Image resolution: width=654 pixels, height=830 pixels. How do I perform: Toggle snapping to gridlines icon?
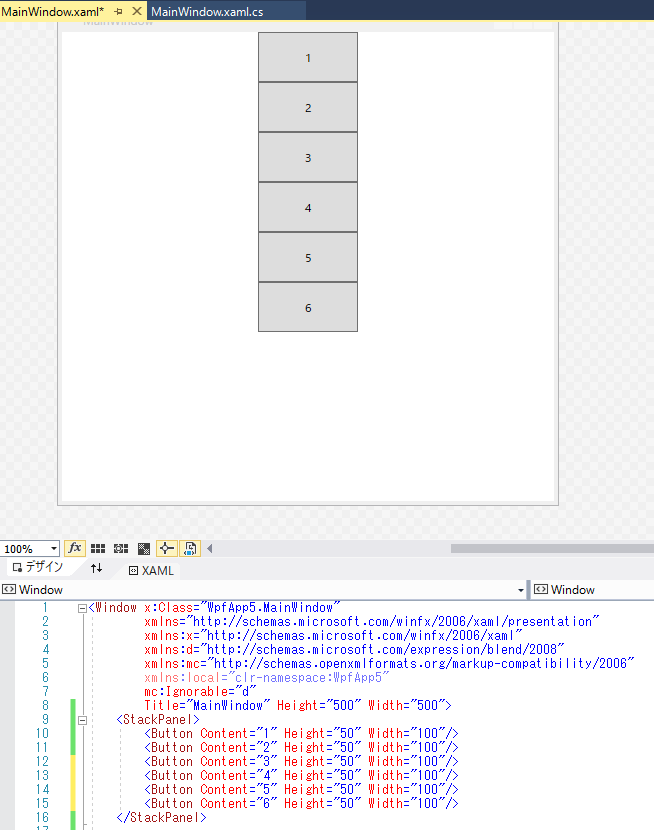(121, 549)
